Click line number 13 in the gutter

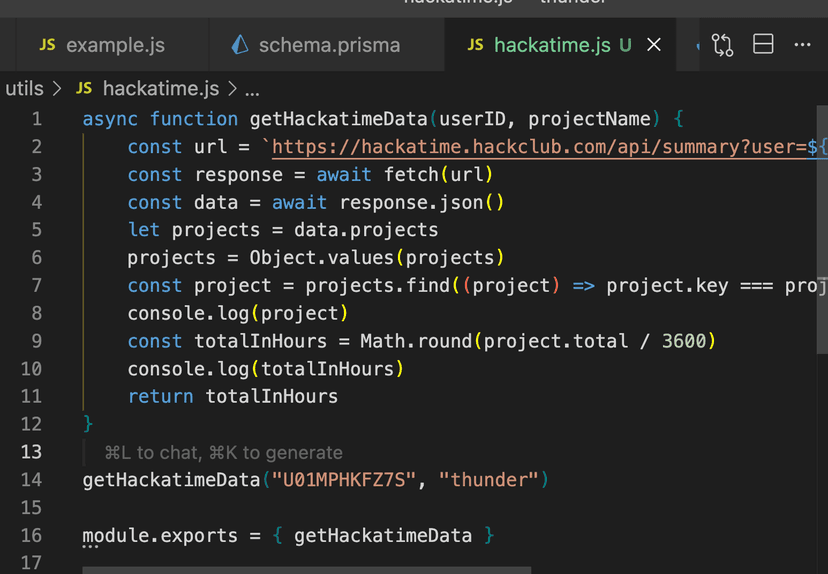pyautogui.click(x=30, y=452)
